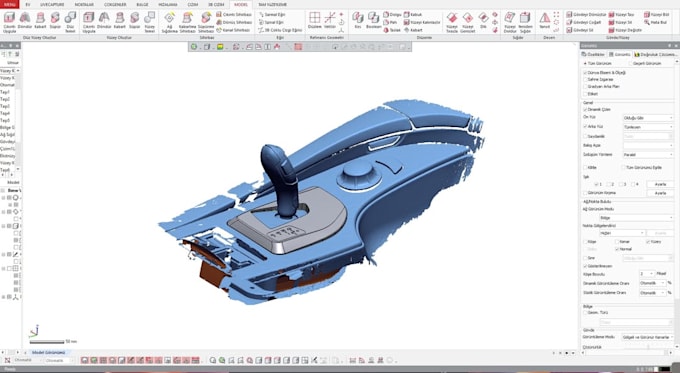
Task: Switch to the NOKTALAR ribbon tab
Action: 84,4
